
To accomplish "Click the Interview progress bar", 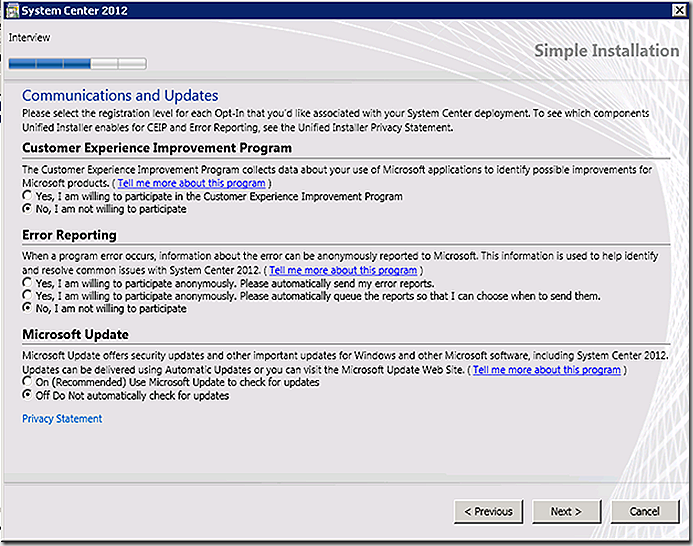I will (77, 64).
